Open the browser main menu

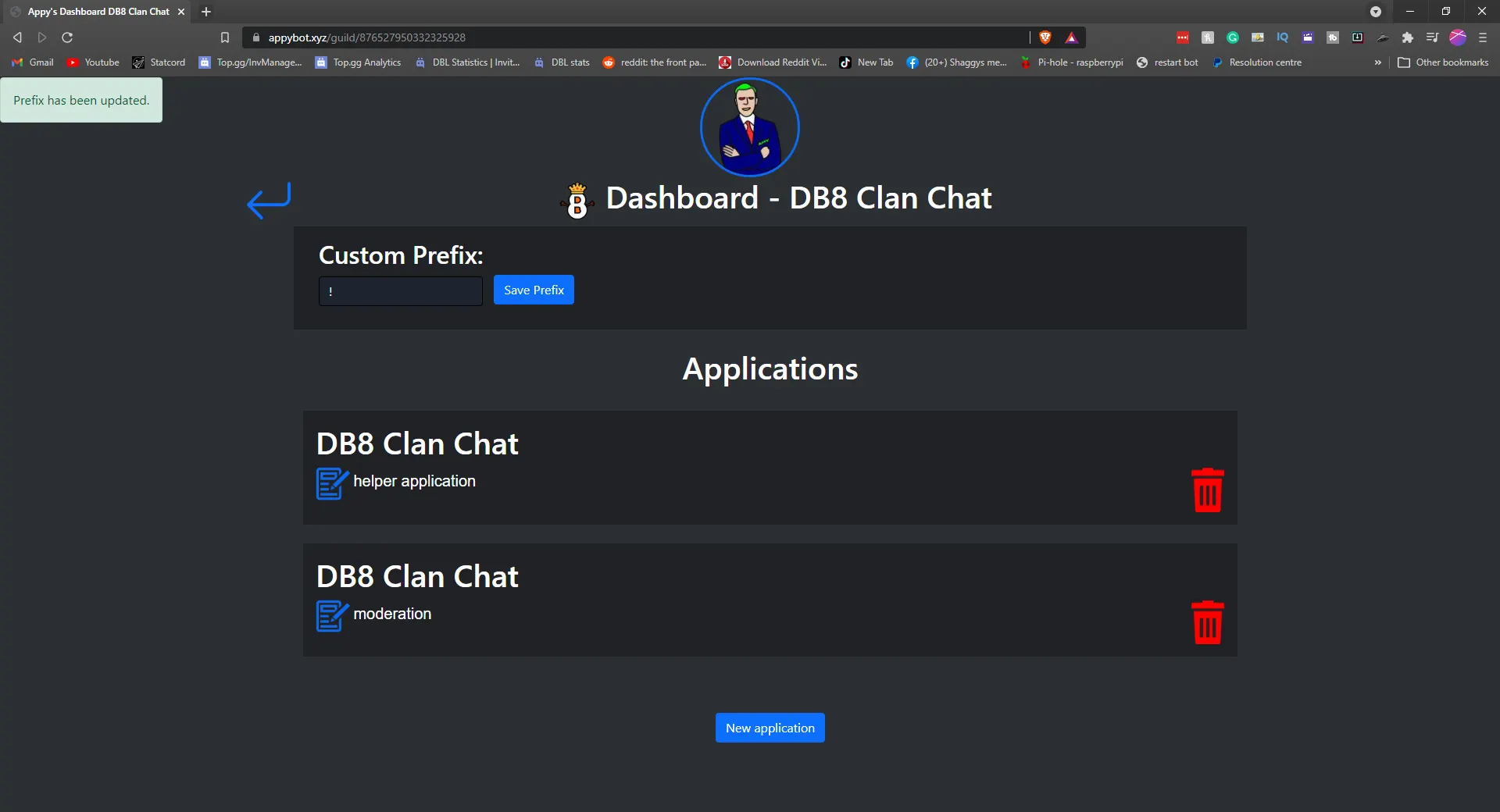click(1483, 37)
